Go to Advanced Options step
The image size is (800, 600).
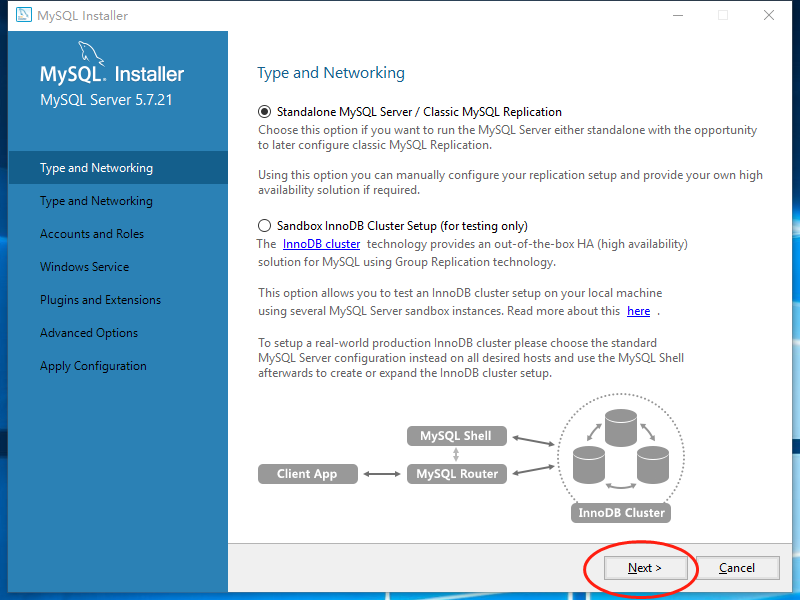tap(89, 333)
